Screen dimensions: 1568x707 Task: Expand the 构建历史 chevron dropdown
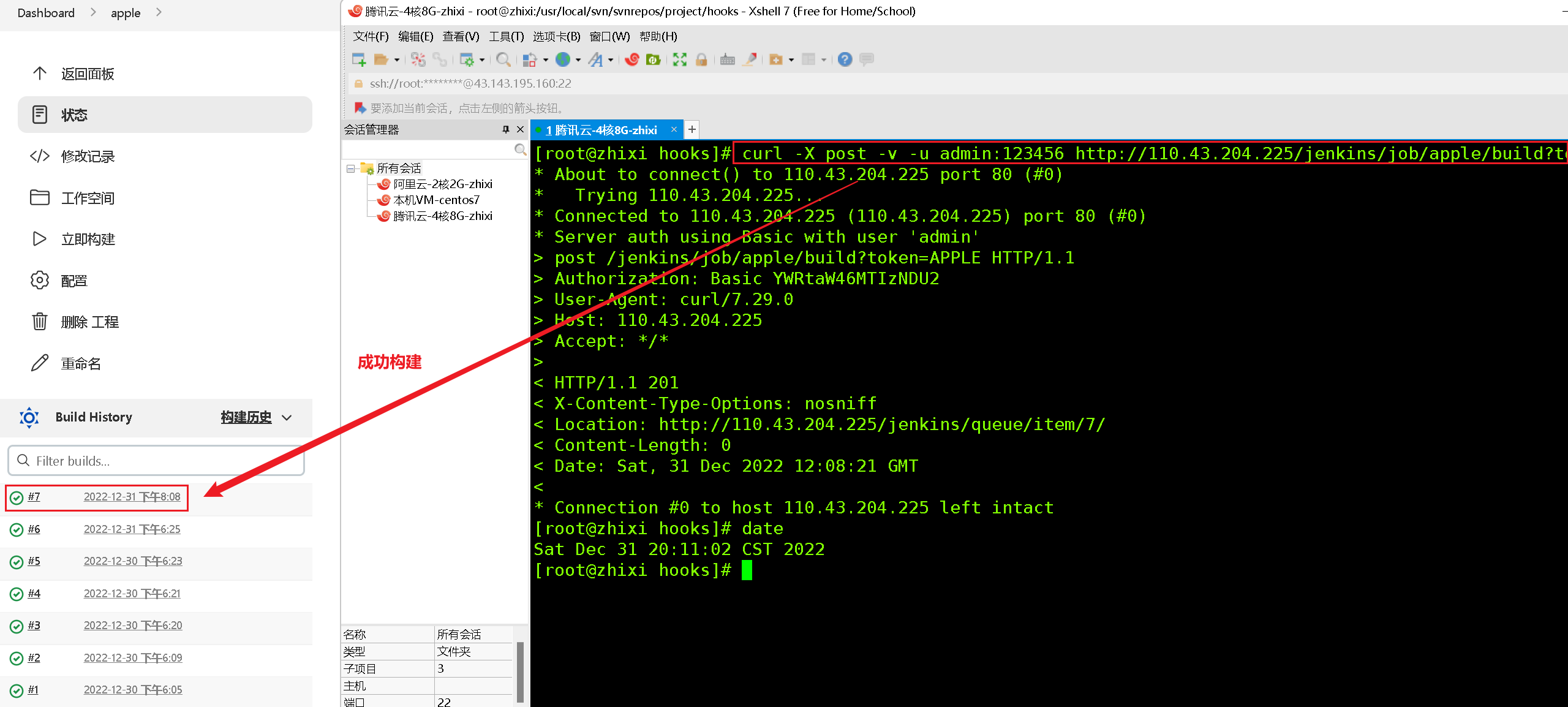pos(287,418)
